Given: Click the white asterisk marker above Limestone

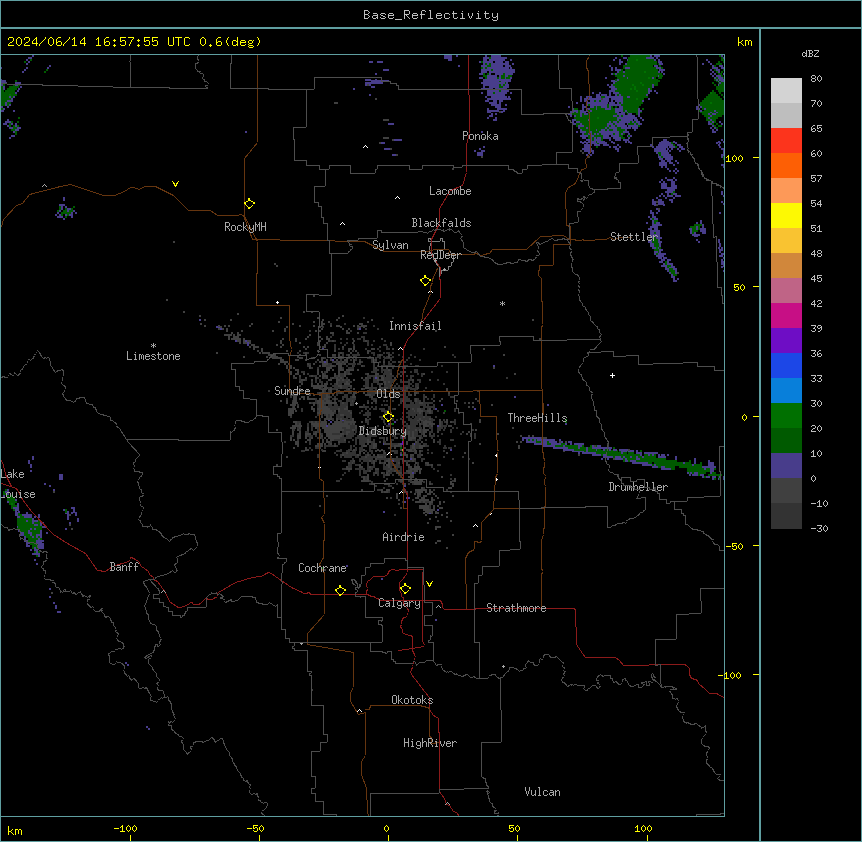Looking at the screenshot, I should tap(153, 346).
